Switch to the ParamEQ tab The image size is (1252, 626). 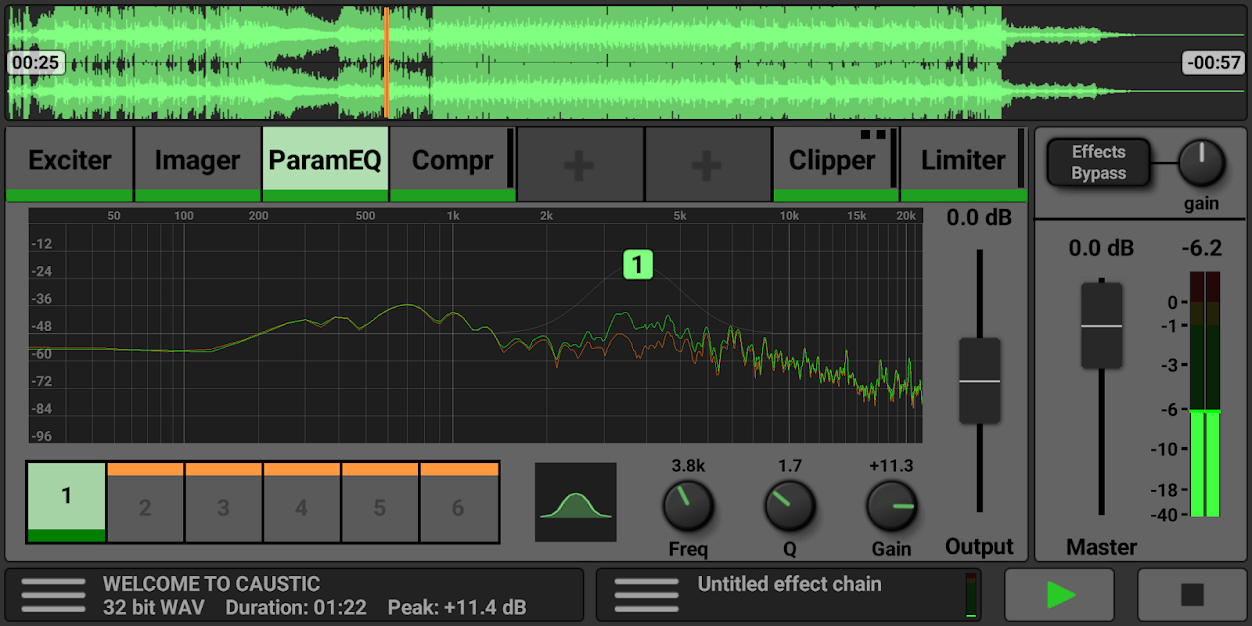[x=324, y=160]
